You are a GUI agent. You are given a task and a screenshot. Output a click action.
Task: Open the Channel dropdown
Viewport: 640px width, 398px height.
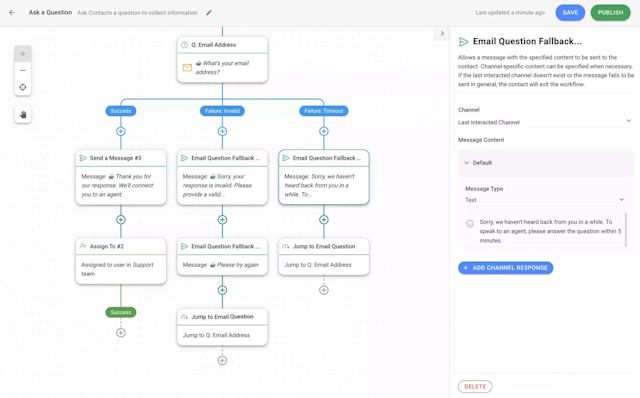(x=545, y=122)
